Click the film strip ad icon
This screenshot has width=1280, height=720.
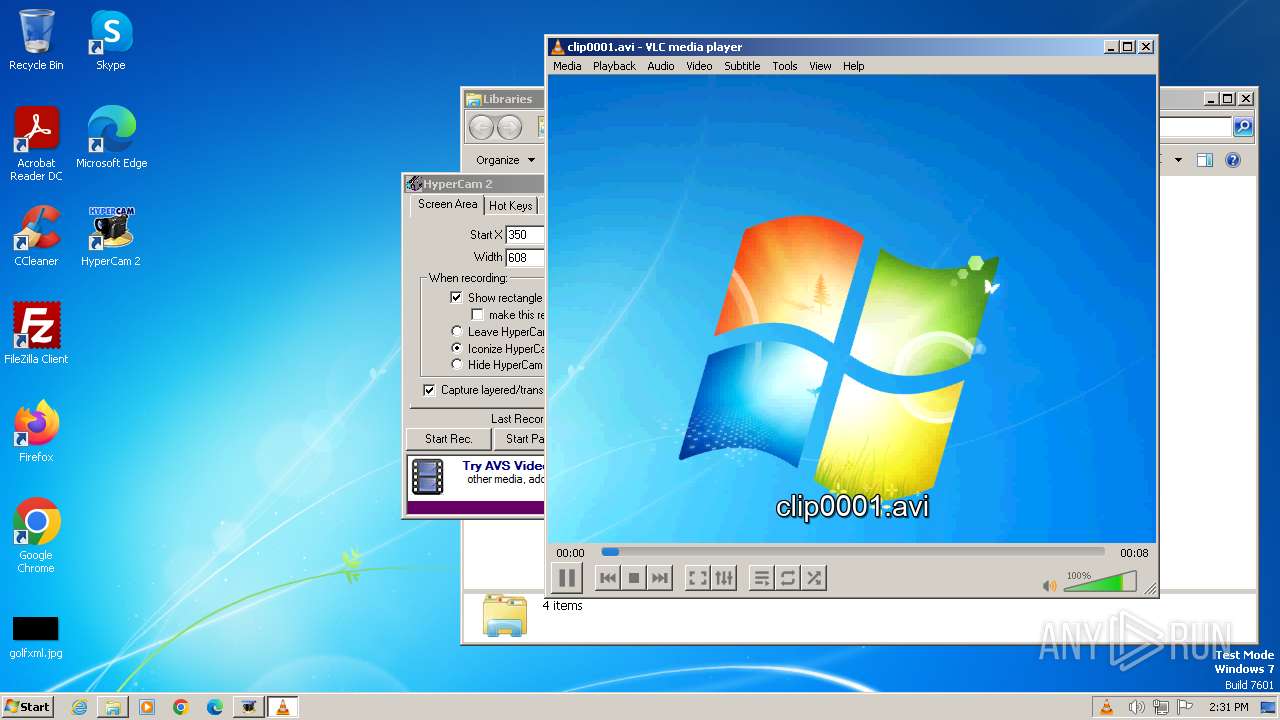pyautogui.click(x=428, y=477)
